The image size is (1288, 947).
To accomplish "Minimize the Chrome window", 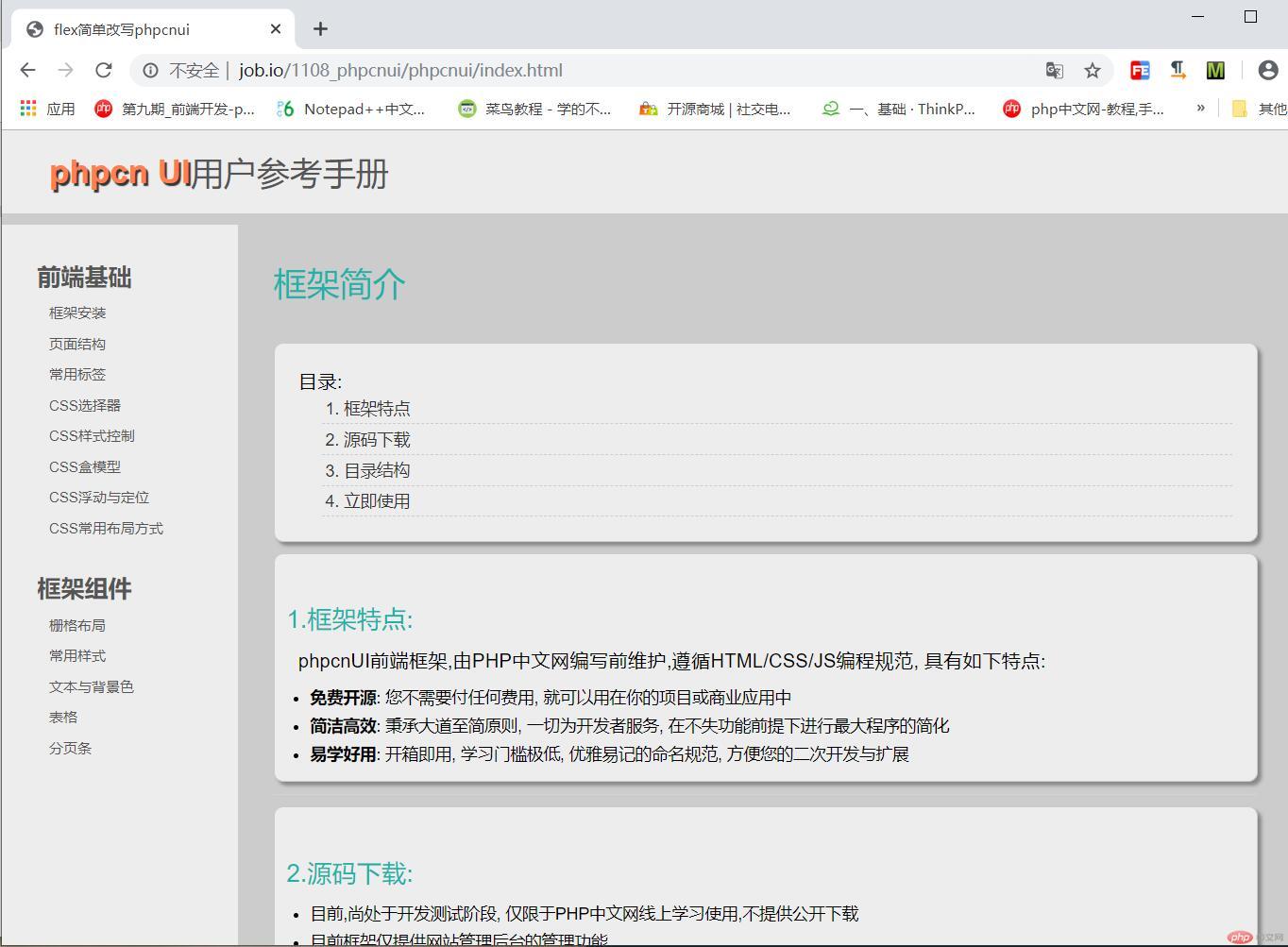I will coord(1199,16).
